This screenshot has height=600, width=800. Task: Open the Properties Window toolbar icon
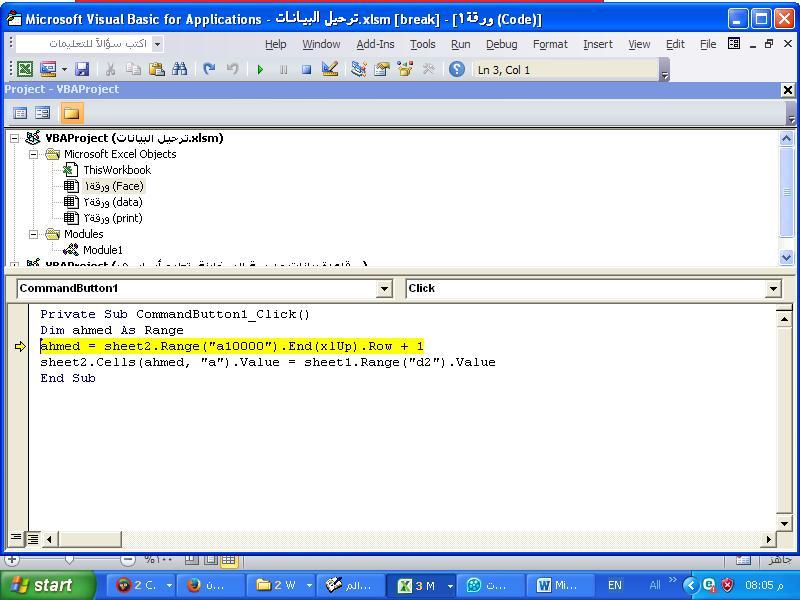pyautogui.click(x=382, y=69)
